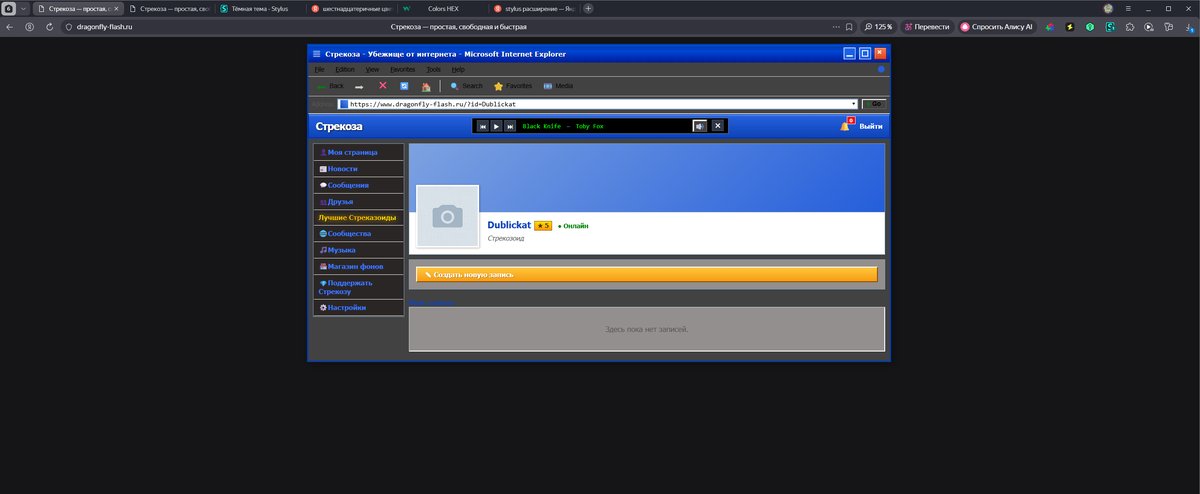Click the Go button beside the address
Screen dimensions: 1200x494
[874, 104]
